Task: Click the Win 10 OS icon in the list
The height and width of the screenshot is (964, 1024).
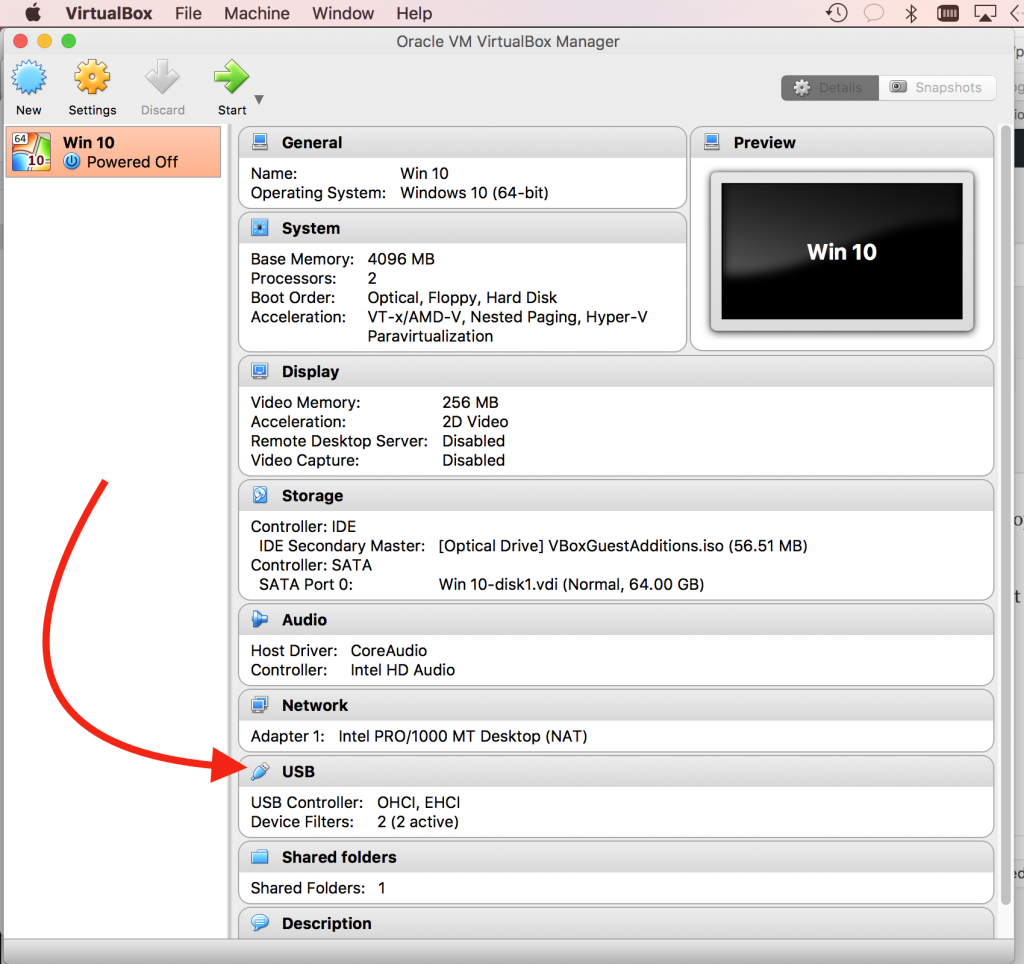Action: [31, 152]
